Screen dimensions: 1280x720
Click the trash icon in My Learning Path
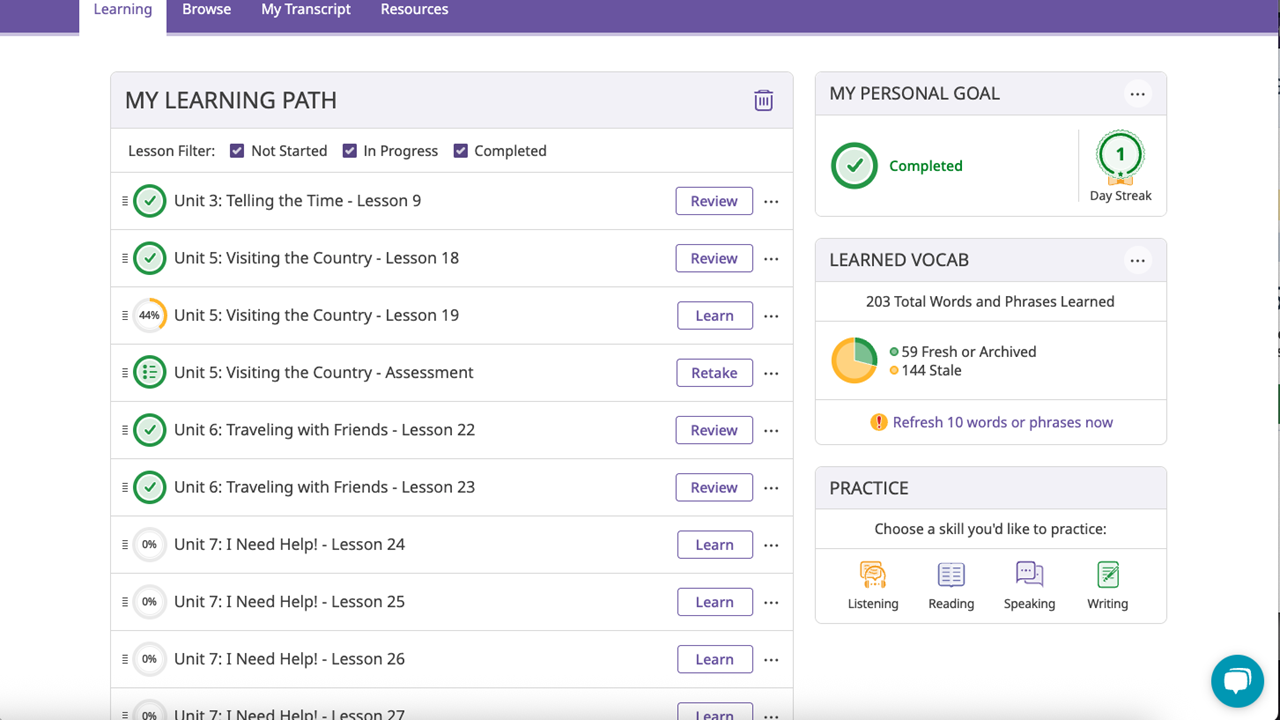[763, 100]
